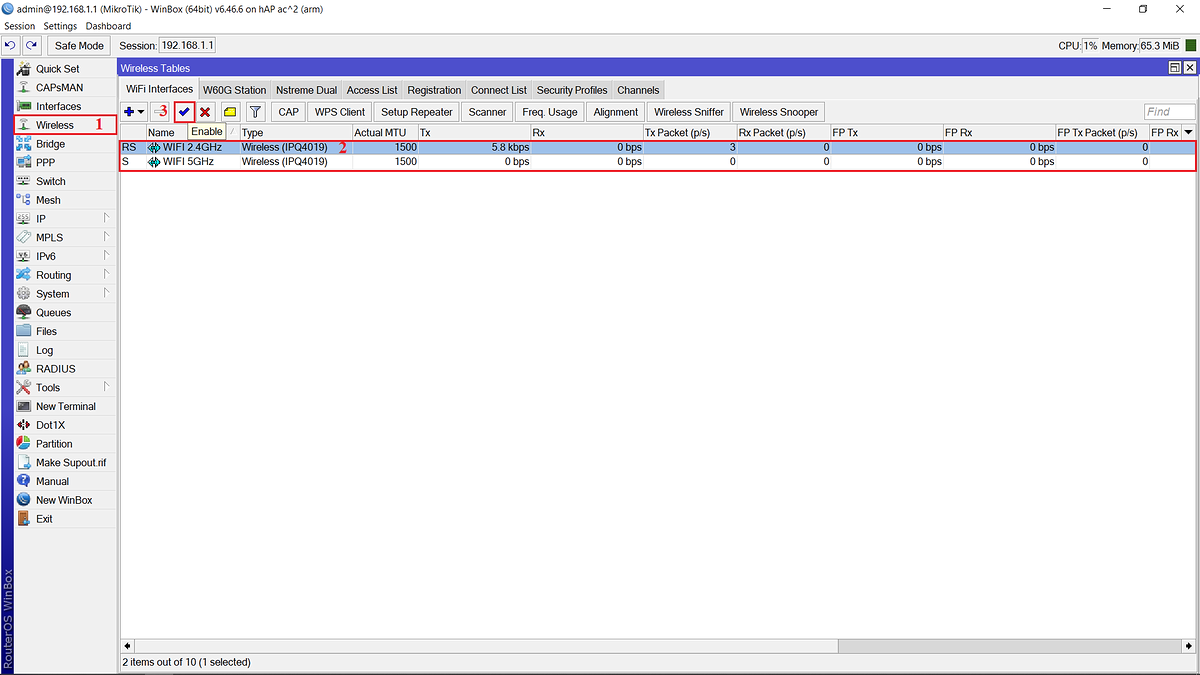Image resolution: width=1200 pixels, height=675 pixels.
Task: Switch to the Channels tab
Action: click(638, 90)
